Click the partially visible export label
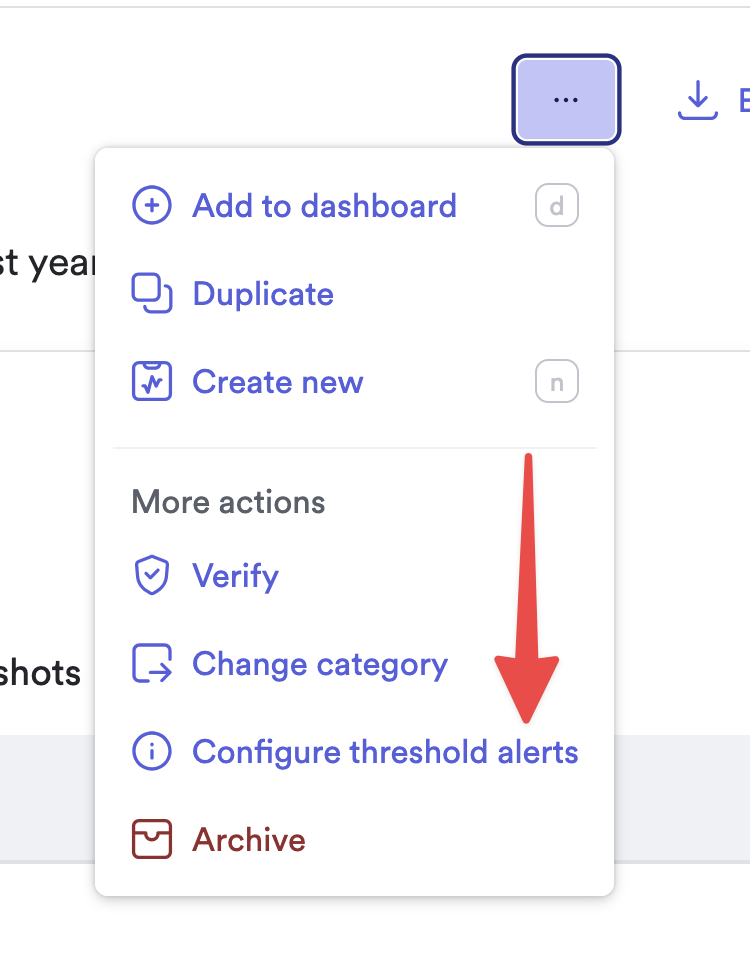 [742, 100]
